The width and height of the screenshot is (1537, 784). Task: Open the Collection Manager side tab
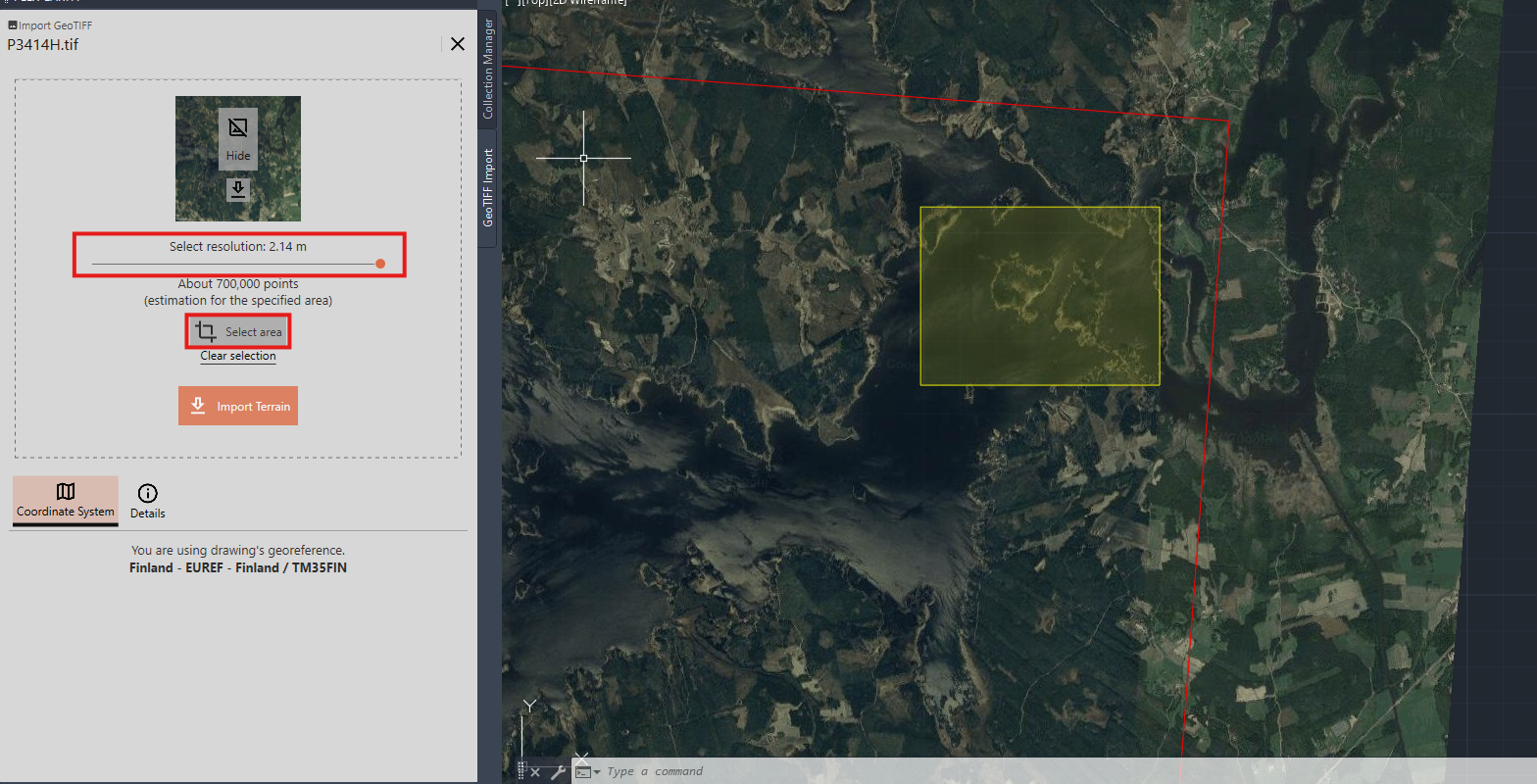pos(488,68)
